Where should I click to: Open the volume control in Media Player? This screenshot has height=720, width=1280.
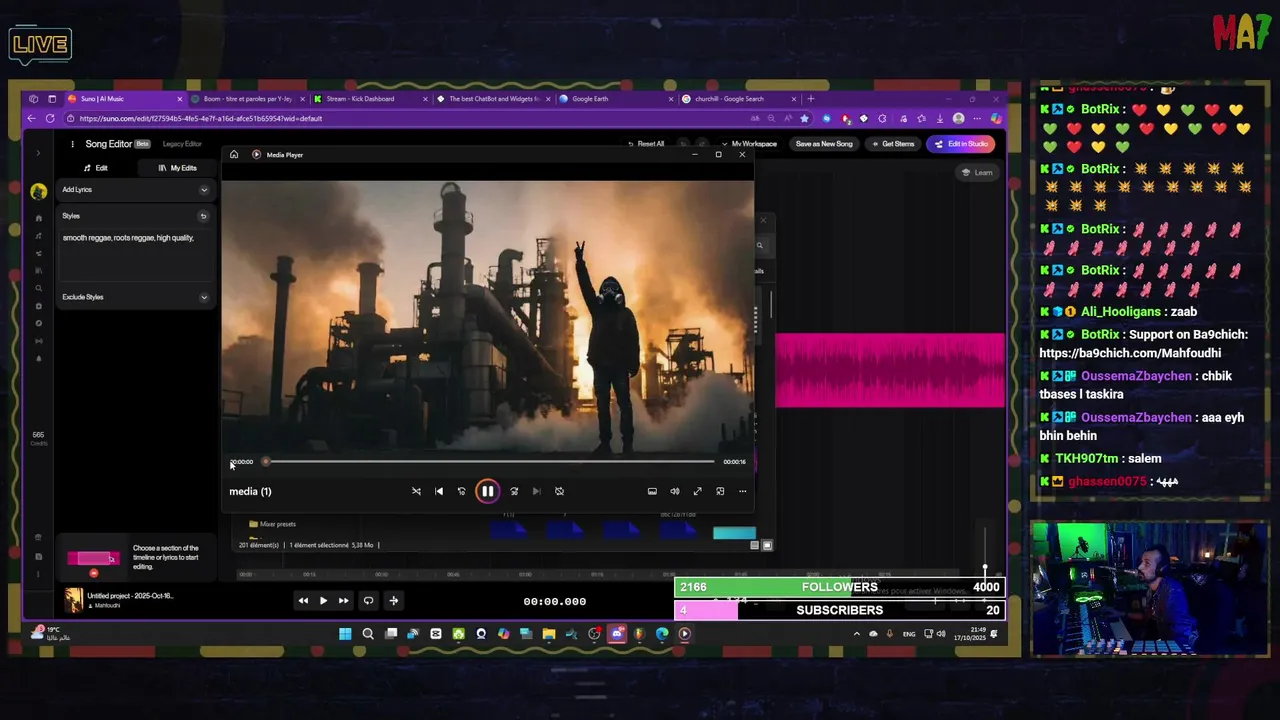click(675, 491)
